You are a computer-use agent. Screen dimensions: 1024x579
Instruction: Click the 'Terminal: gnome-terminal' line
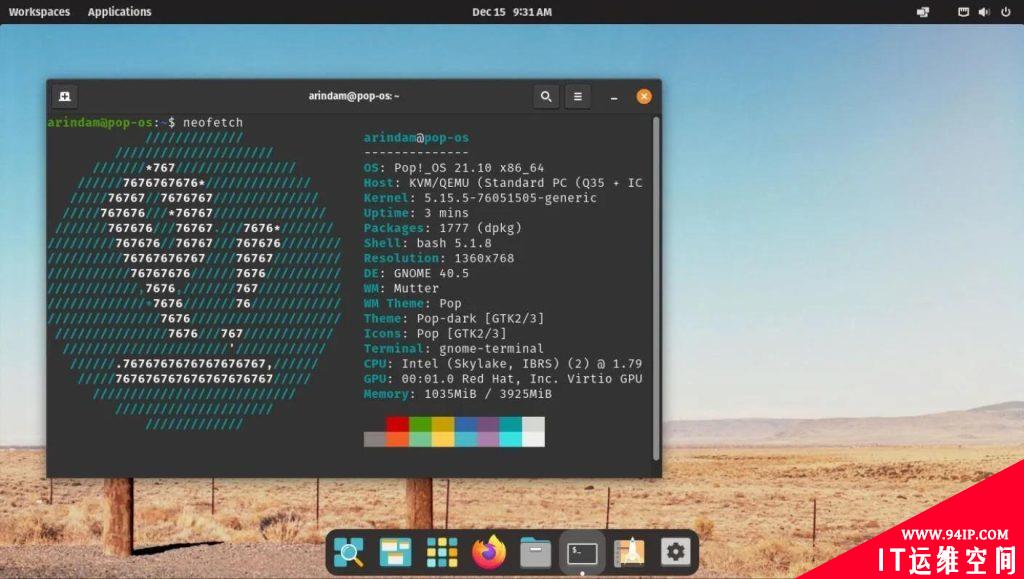pyautogui.click(x=454, y=349)
